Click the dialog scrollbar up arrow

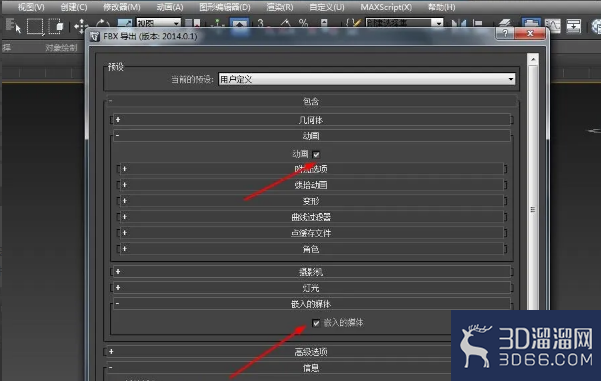533,59
